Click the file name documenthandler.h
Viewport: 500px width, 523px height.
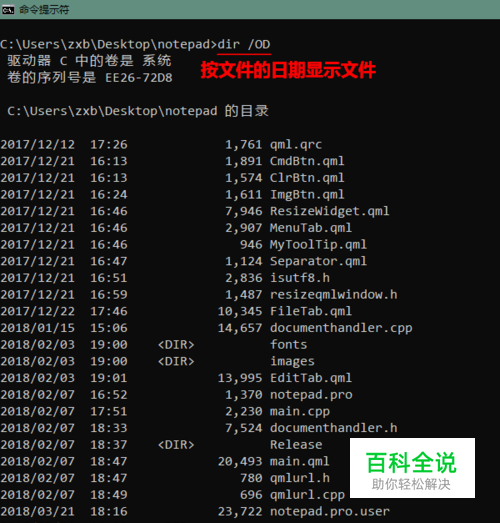point(334,428)
